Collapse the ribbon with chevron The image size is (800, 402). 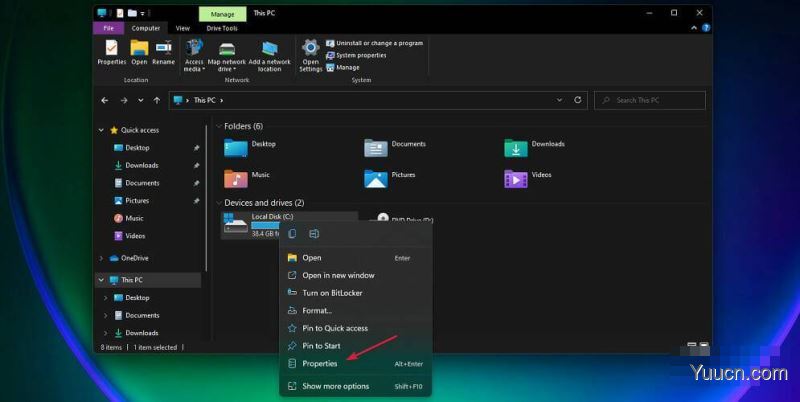[x=694, y=28]
